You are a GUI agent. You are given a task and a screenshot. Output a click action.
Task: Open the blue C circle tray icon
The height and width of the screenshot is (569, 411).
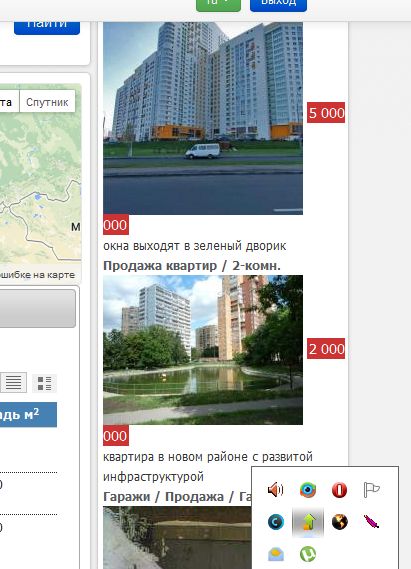pyautogui.click(x=276, y=522)
